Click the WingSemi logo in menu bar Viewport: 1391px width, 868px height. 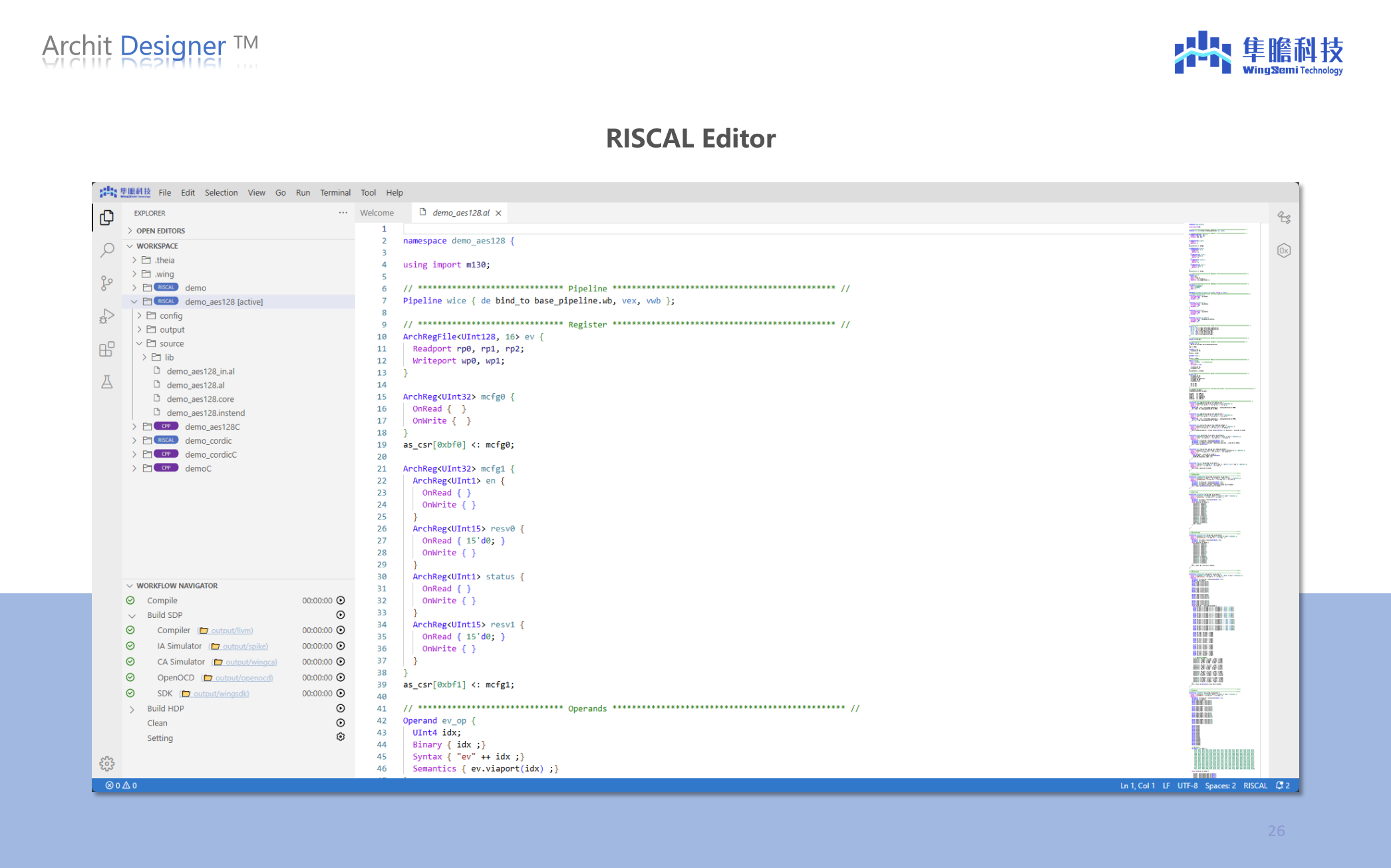tap(125, 192)
